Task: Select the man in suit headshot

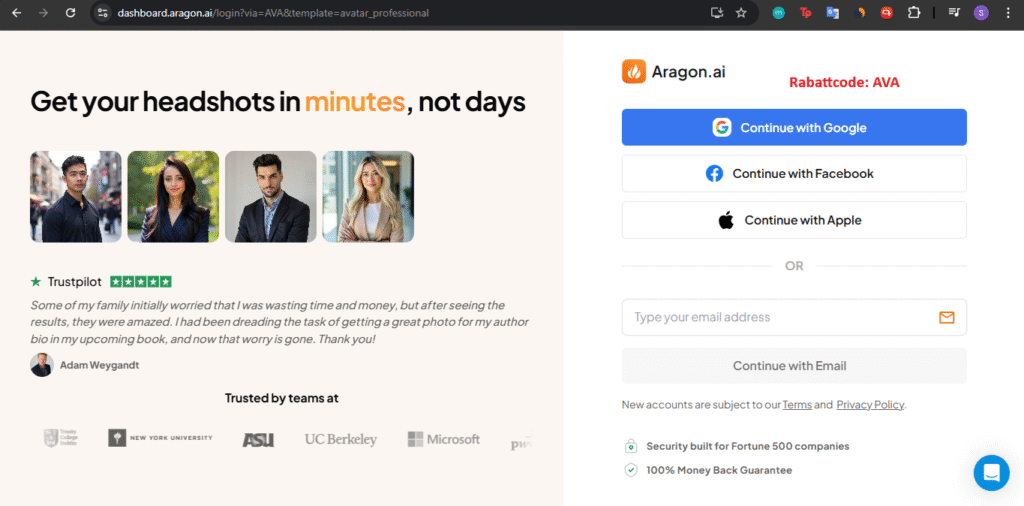Action: tap(270, 197)
